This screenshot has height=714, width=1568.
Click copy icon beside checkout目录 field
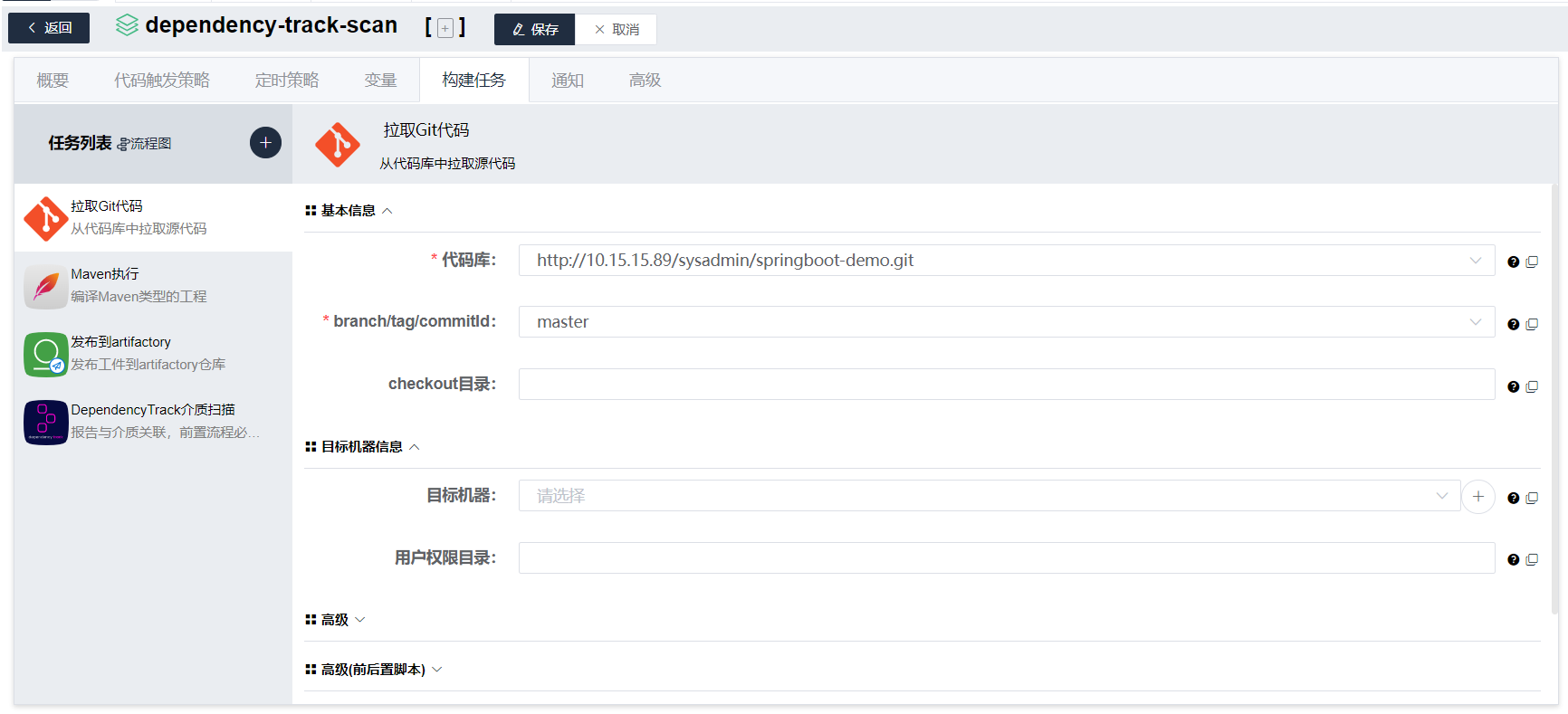pyautogui.click(x=1532, y=386)
